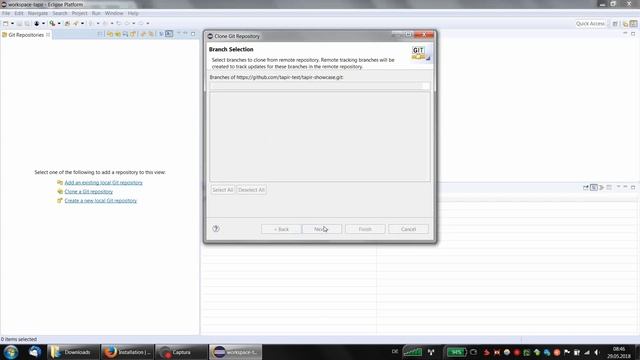Click the New wizard toolbar icon

(x=6, y=23)
